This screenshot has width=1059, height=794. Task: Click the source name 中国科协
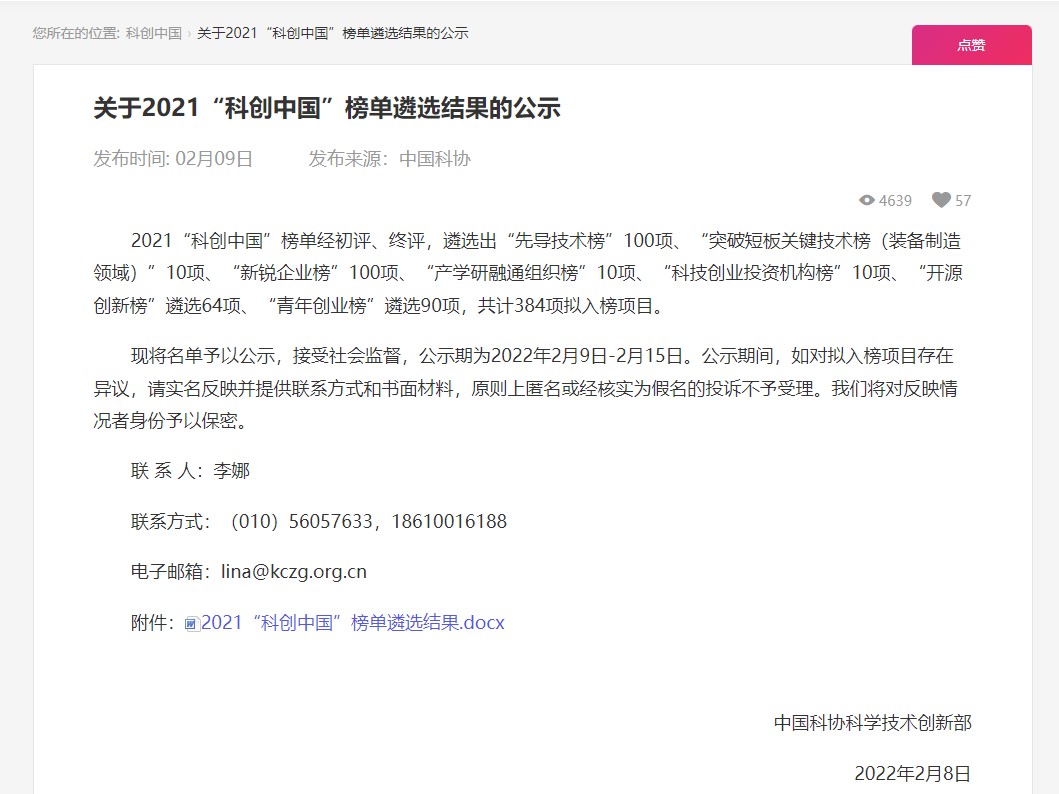click(x=434, y=158)
